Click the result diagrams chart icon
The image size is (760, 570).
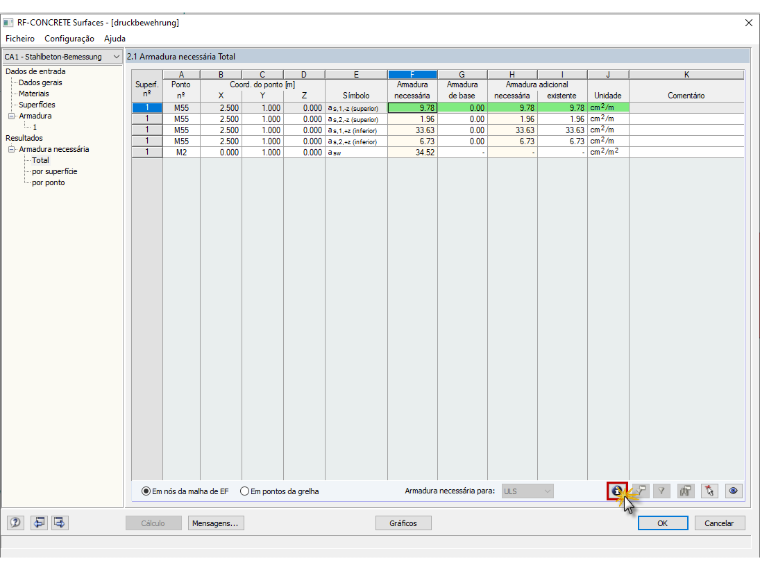[685, 491]
